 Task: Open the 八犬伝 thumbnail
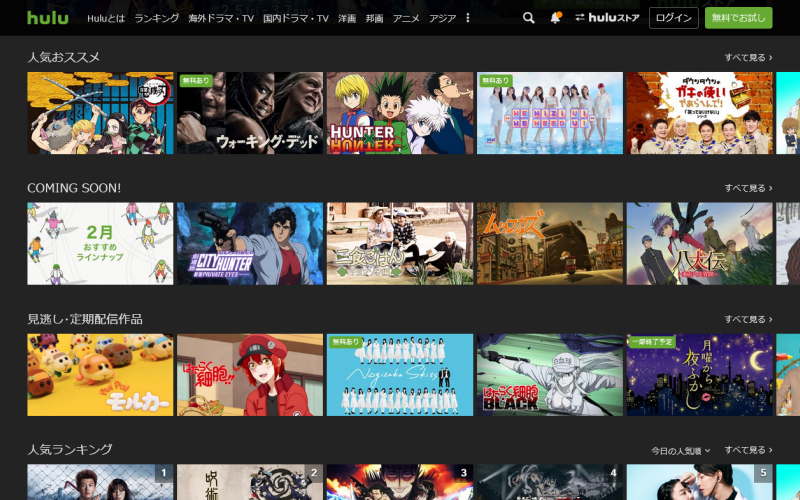(x=699, y=244)
